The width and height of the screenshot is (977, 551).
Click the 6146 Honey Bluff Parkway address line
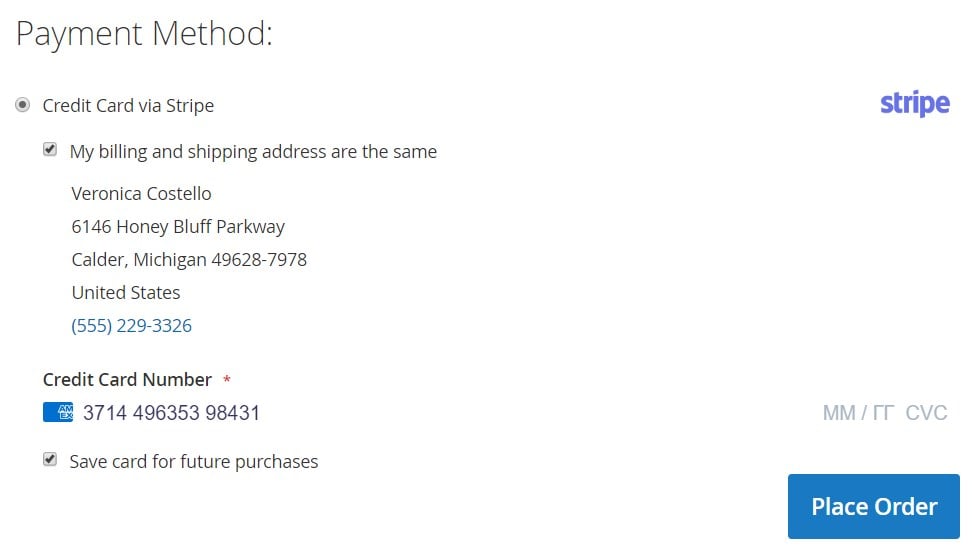(x=178, y=226)
